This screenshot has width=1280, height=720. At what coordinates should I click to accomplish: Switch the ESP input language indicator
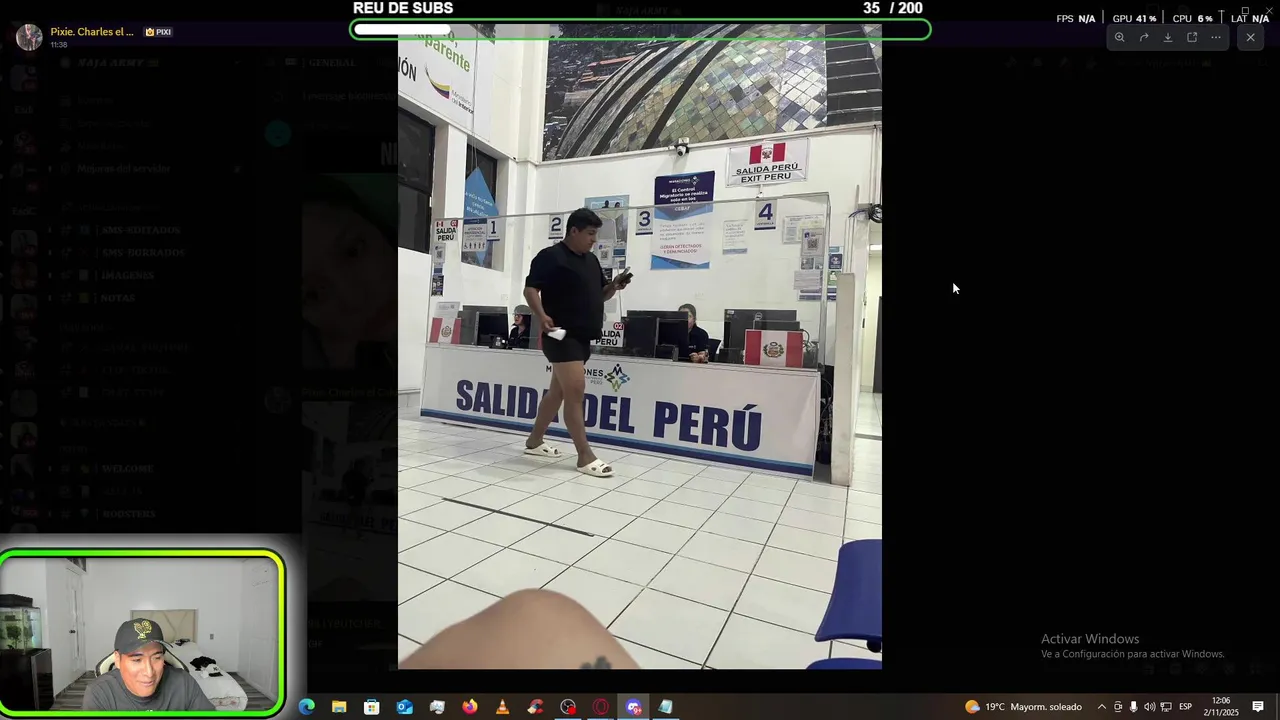pos(1186,707)
